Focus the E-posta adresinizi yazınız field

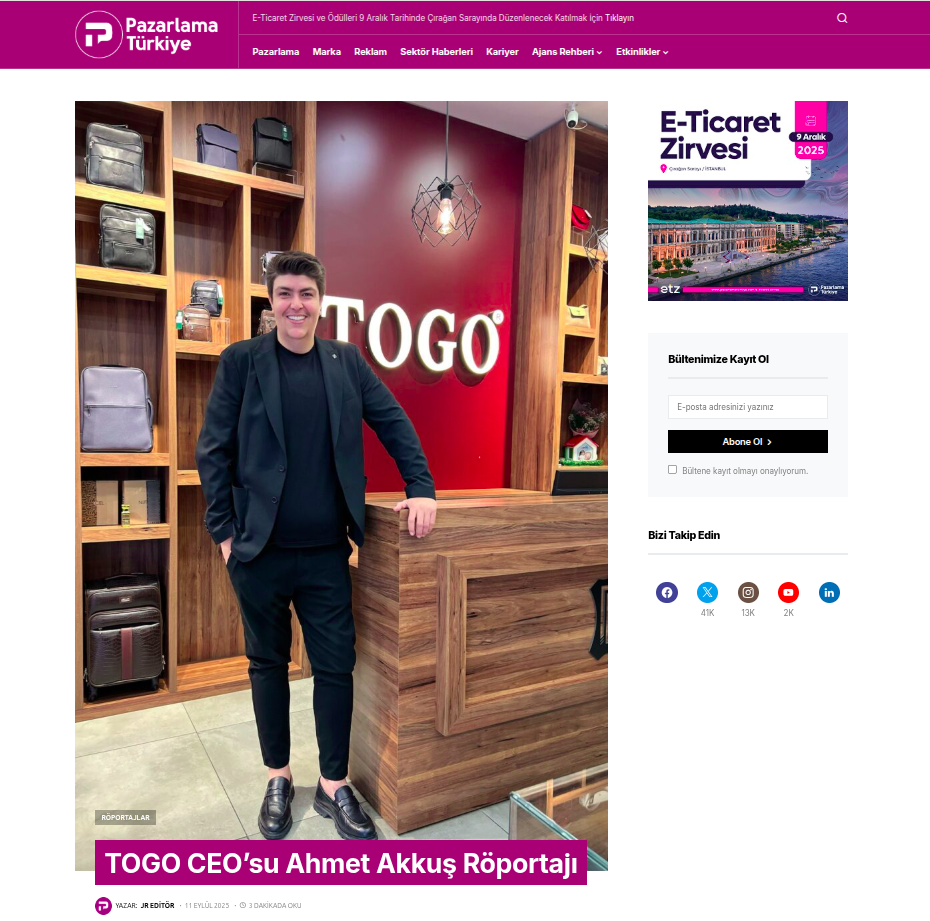click(x=747, y=407)
